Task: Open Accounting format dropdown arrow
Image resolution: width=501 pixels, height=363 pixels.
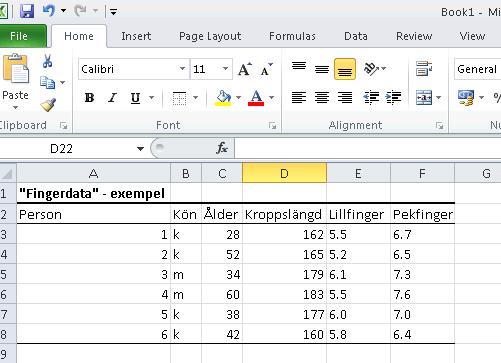Action: coord(481,98)
